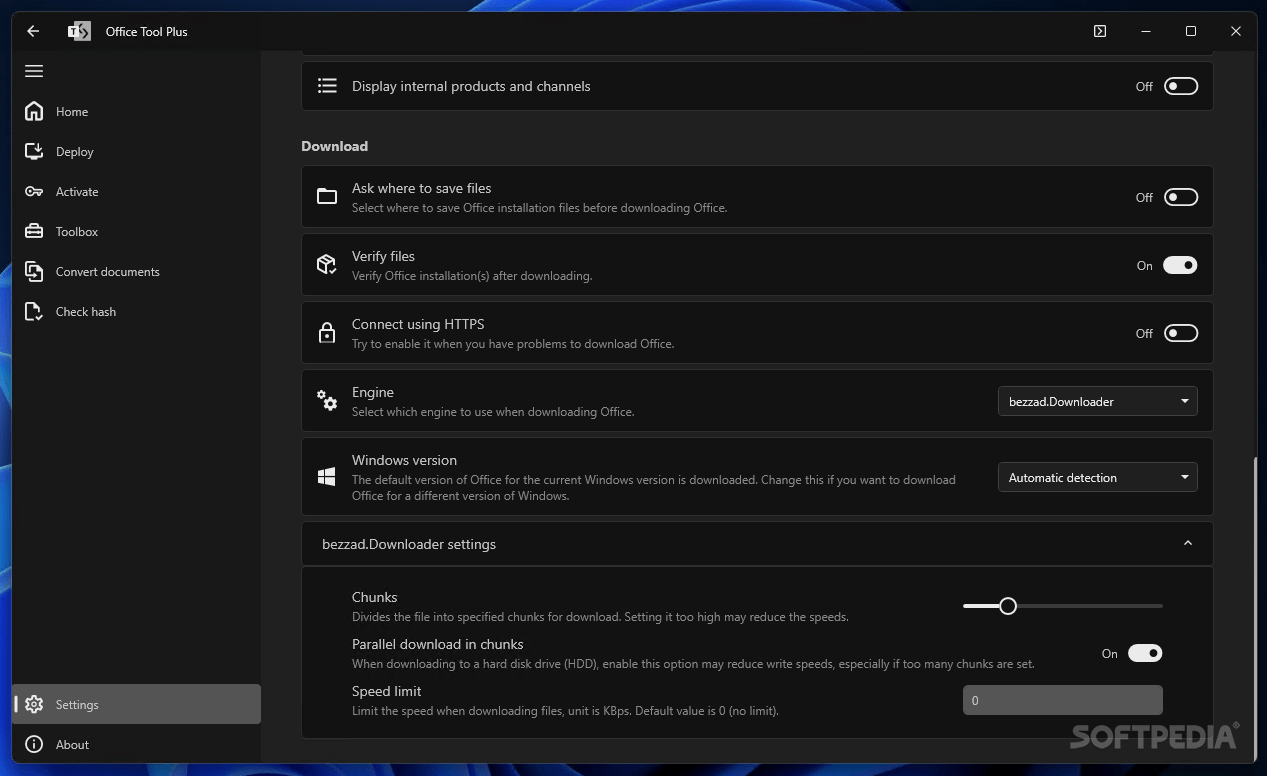Click the list icon beside Display internal products
This screenshot has width=1267, height=776.
coord(327,86)
